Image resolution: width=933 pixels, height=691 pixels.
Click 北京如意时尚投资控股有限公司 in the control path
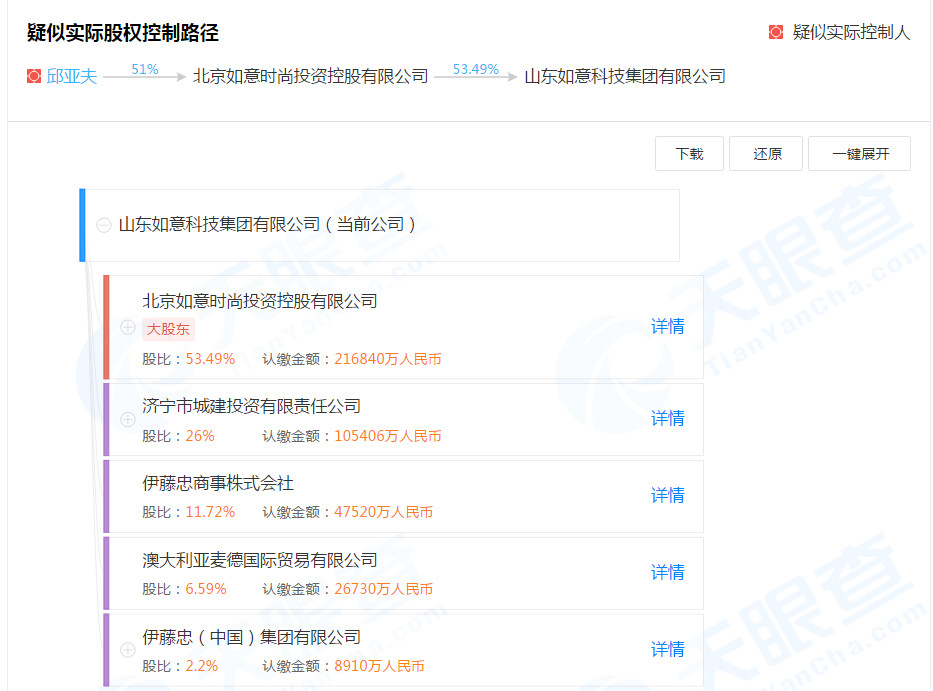tap(311, 76)
